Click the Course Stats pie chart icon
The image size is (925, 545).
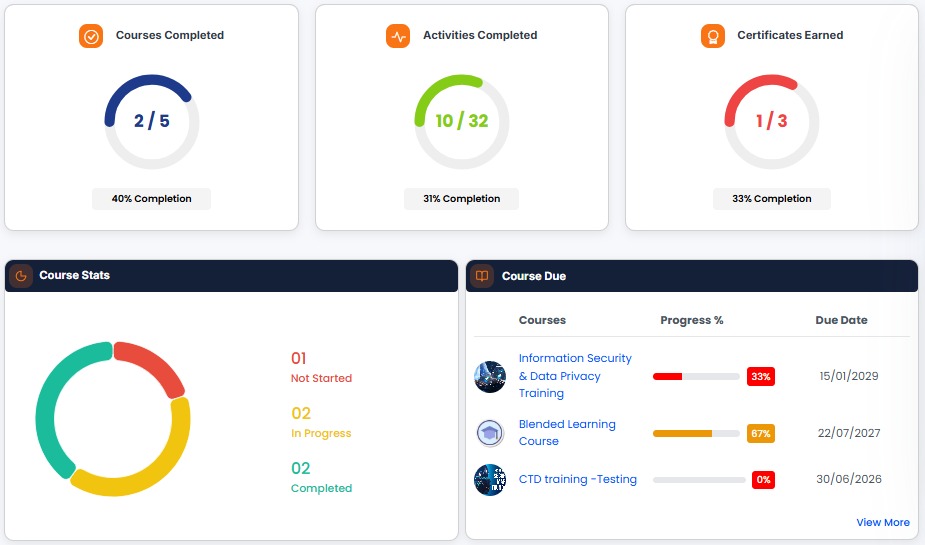click(x=21, y=276)
